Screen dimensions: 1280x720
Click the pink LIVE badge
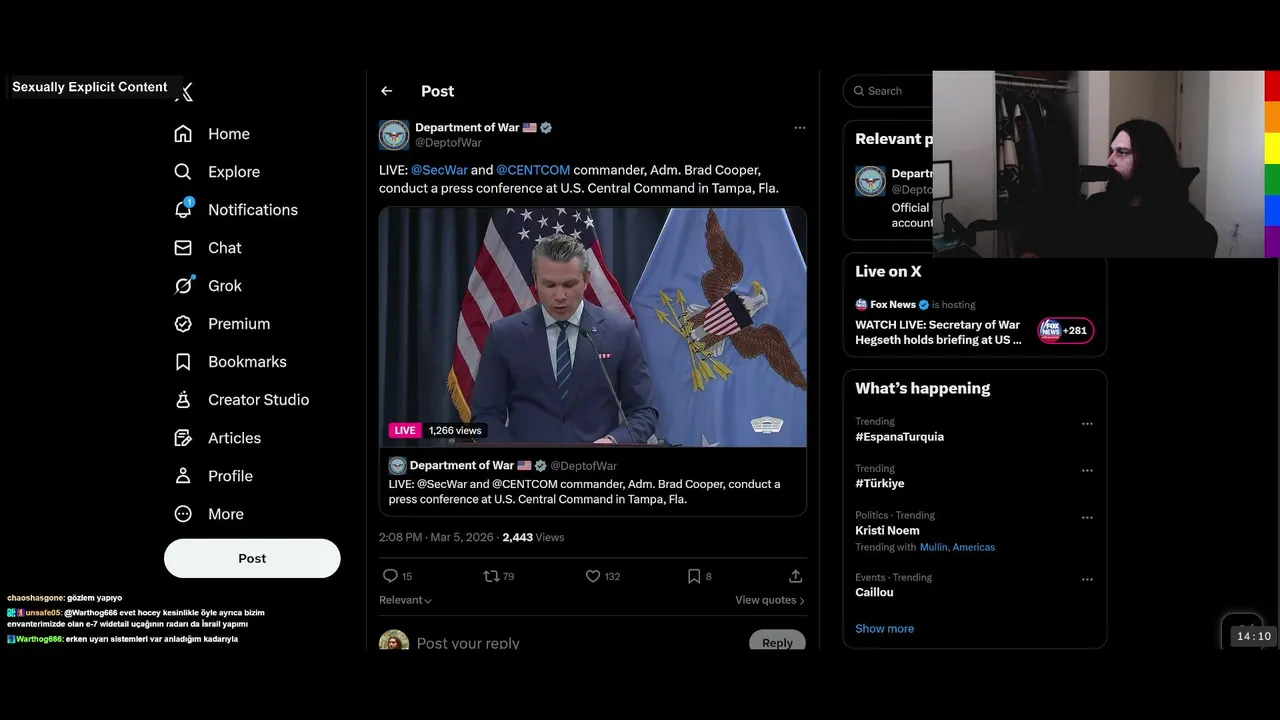point(405,431)
